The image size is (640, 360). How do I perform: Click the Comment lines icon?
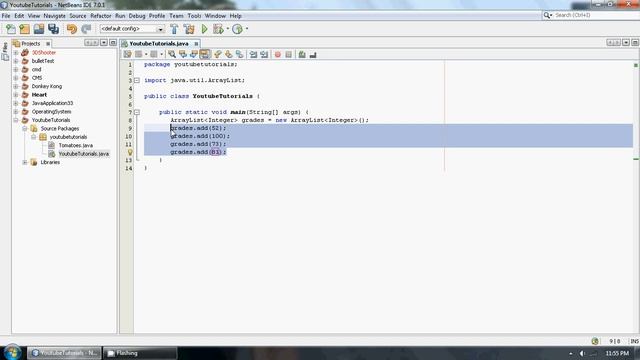click(302, 54)
